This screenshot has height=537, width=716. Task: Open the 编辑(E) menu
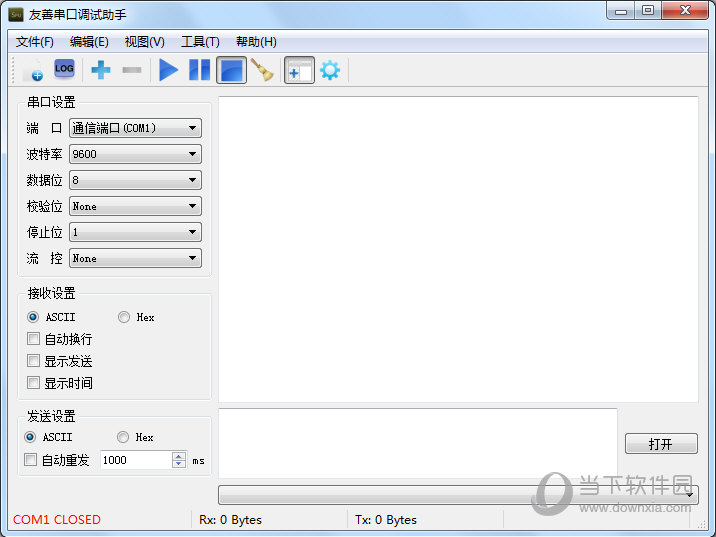click(89, 42)
